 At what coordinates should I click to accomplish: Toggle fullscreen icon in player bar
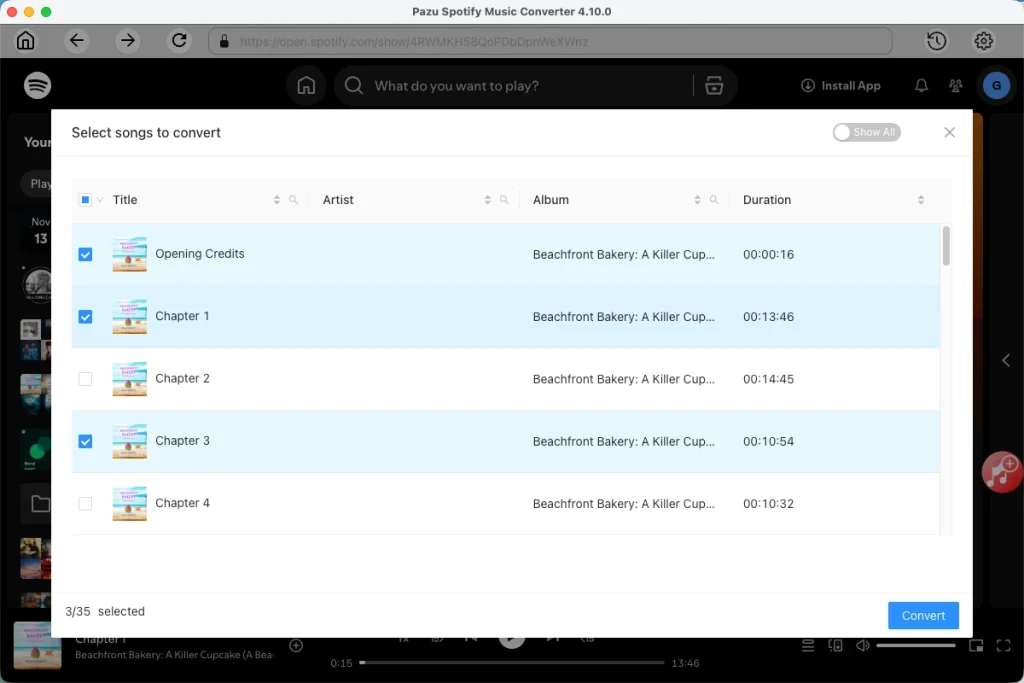pos(1004,646)
